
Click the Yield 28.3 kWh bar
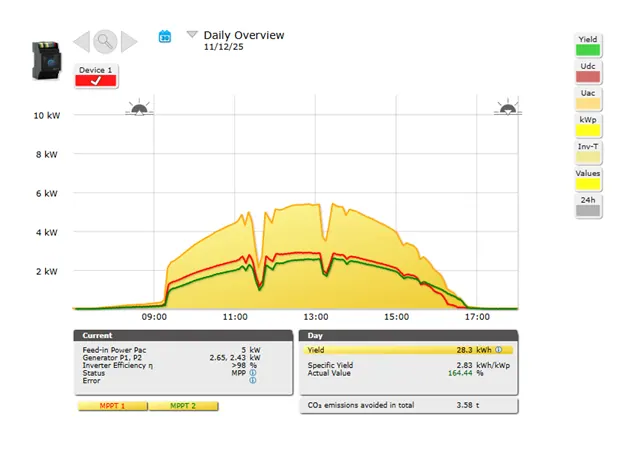click(409, 350)
